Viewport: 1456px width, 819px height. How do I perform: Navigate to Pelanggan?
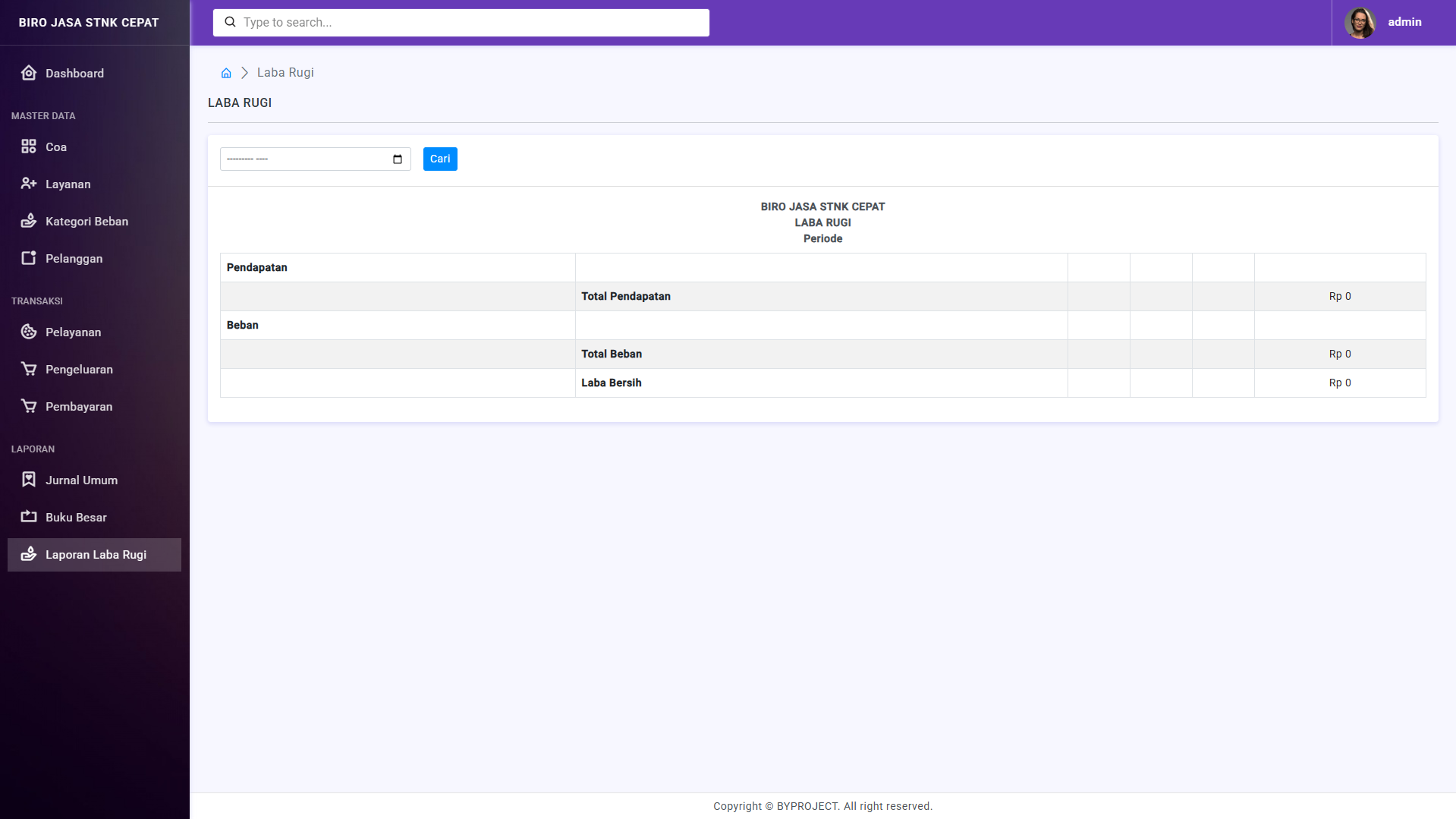point(94,258)
